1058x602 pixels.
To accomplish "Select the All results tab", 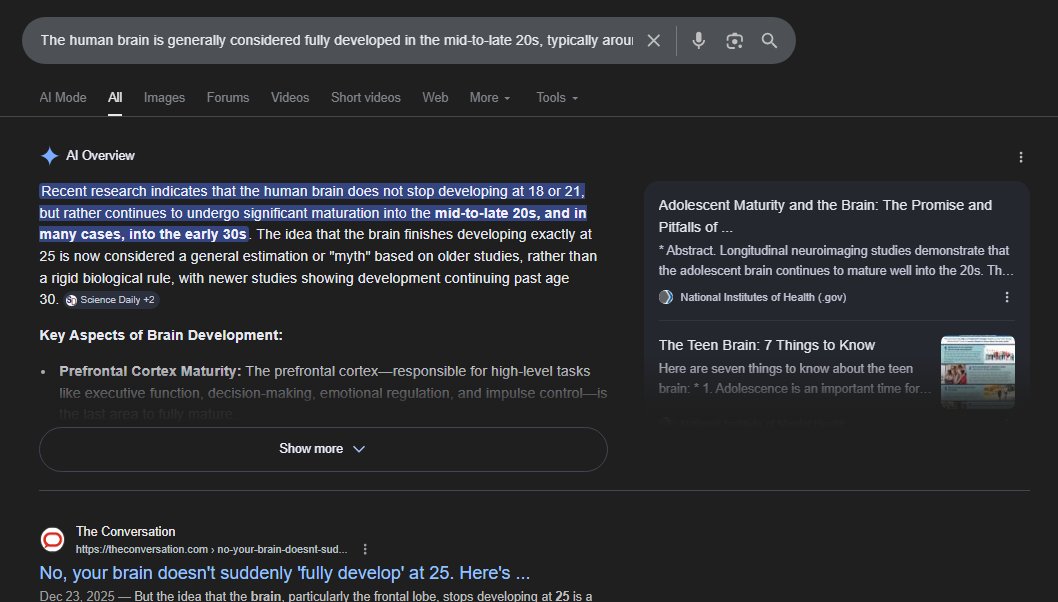I will [115, 98].
